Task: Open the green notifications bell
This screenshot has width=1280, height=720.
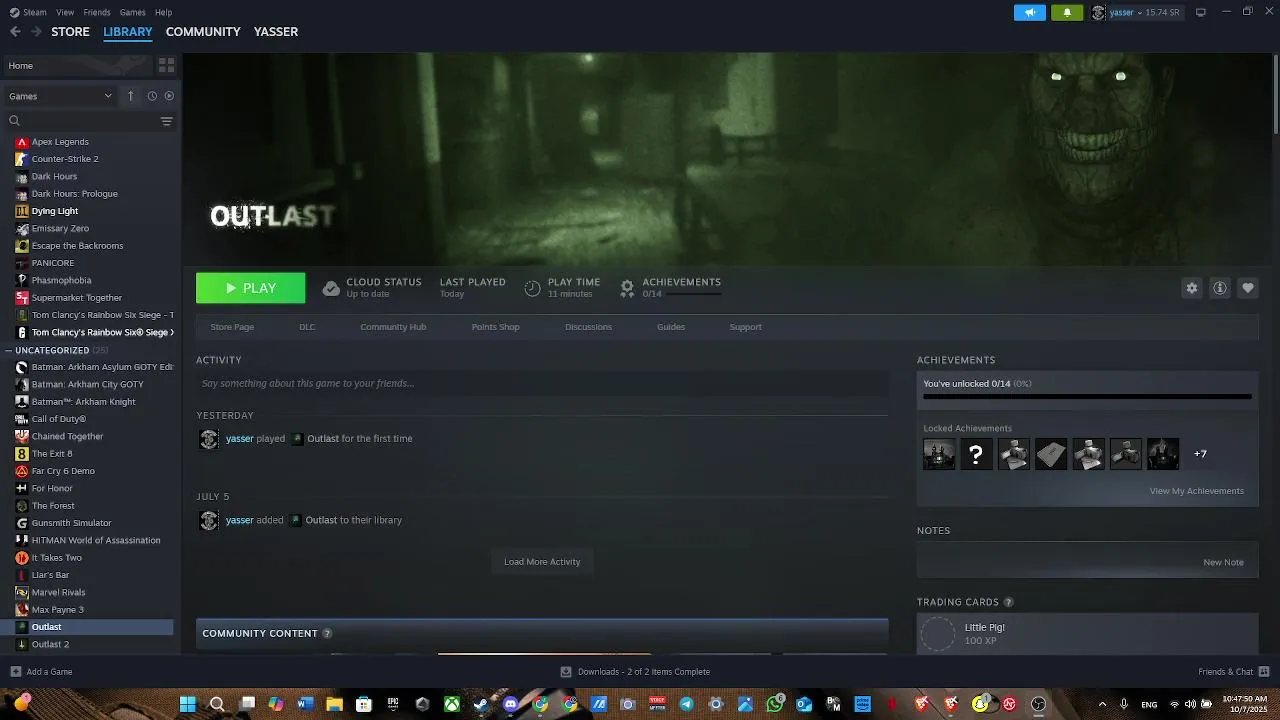Action: coord(1067,12)
